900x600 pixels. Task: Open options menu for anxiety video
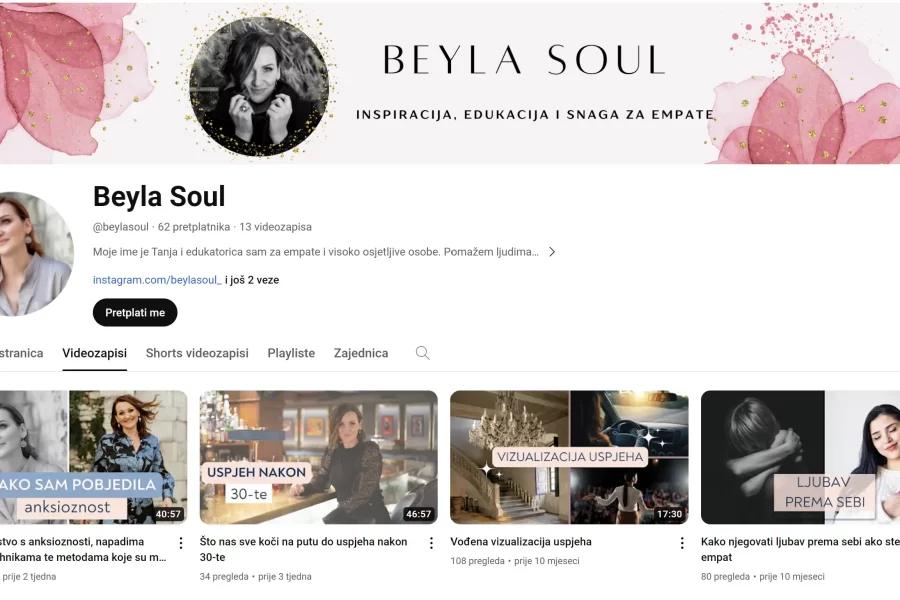[181, 543]
